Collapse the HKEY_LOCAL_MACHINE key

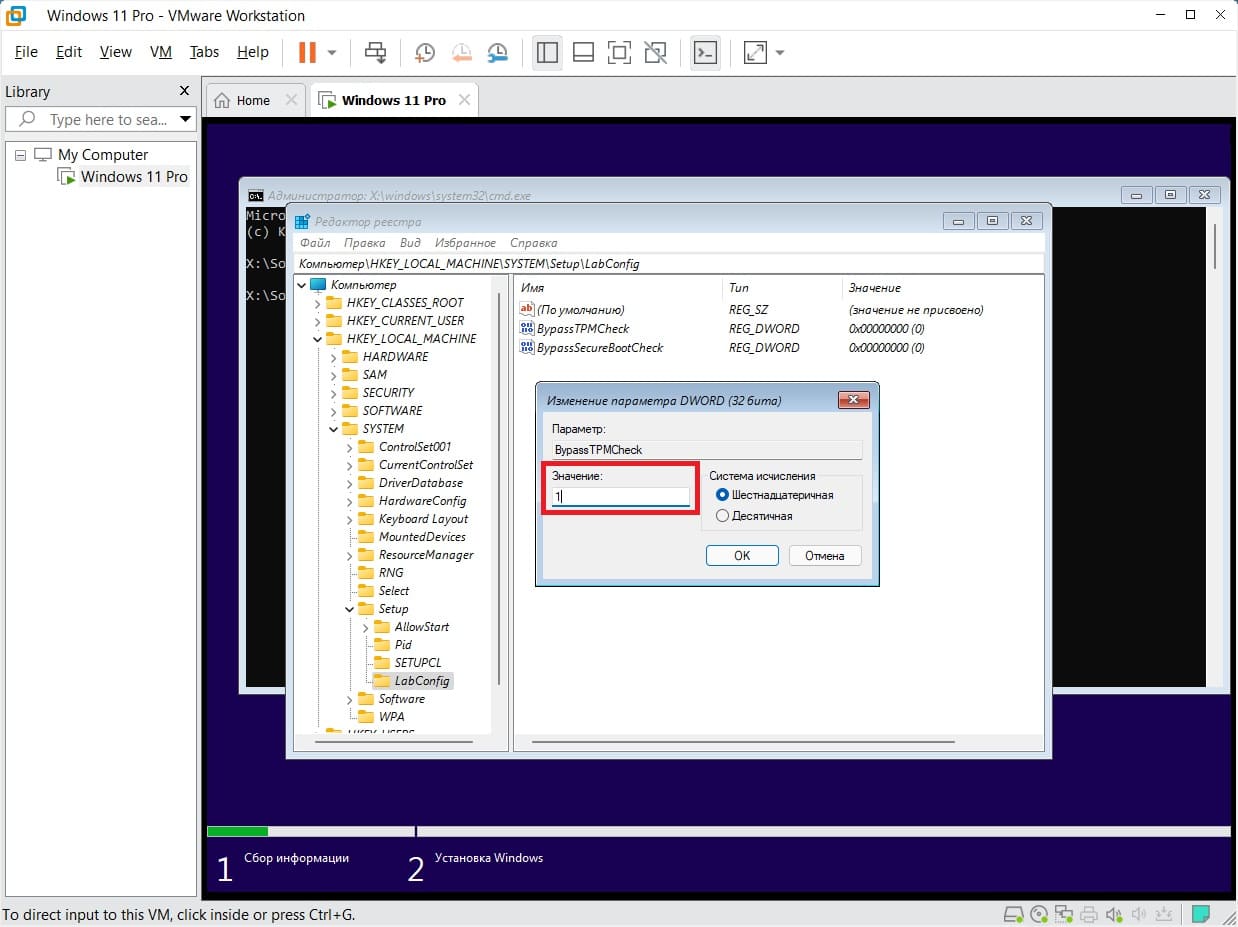(x=318, y=339)
